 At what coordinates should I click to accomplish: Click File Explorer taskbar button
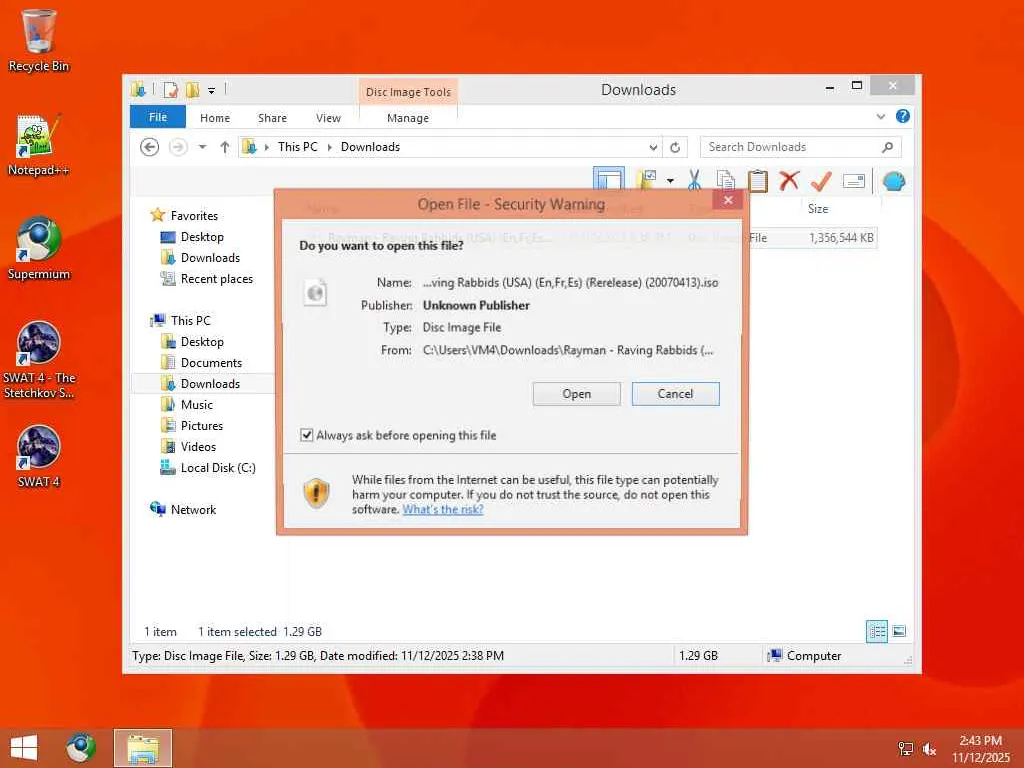[x=143, y=748]
